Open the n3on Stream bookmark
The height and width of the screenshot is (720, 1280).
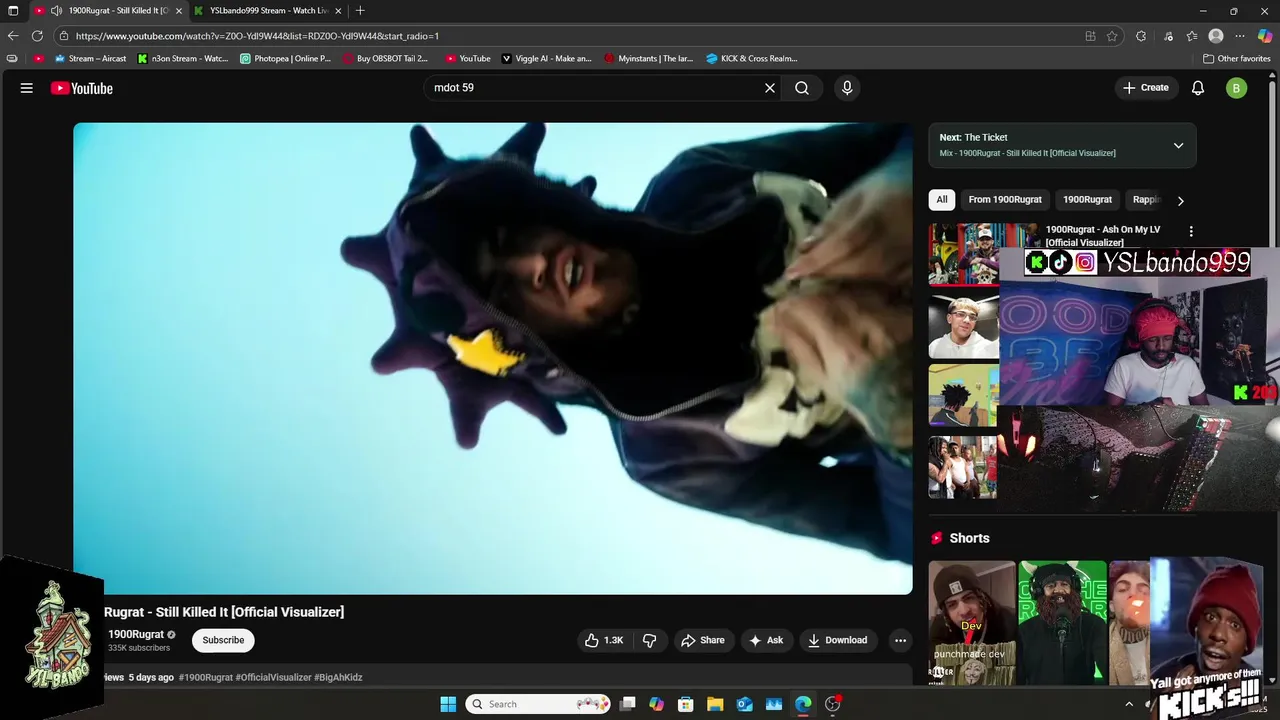click(183, 58)
